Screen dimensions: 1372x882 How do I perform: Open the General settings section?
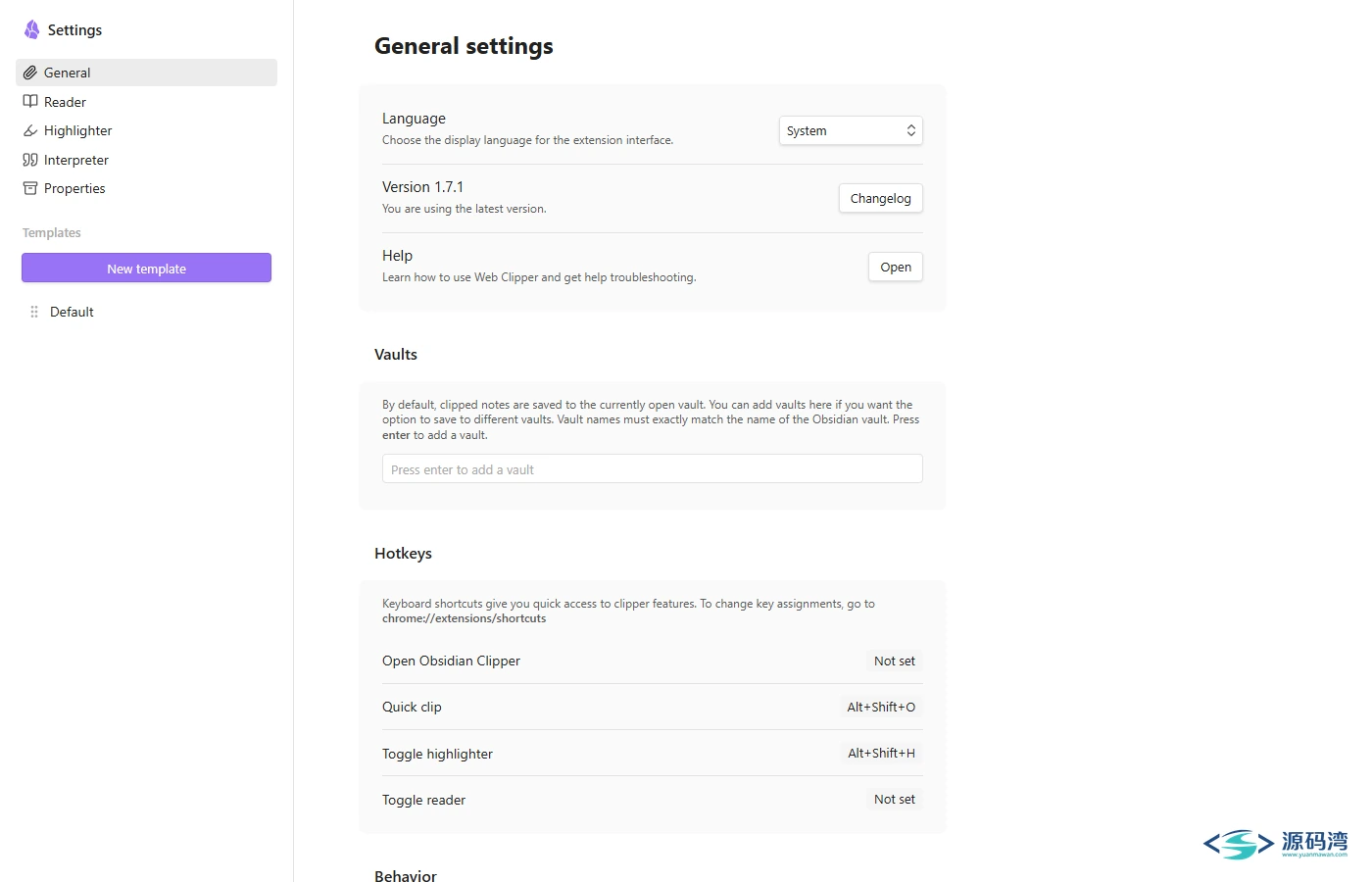pos(146,73)
